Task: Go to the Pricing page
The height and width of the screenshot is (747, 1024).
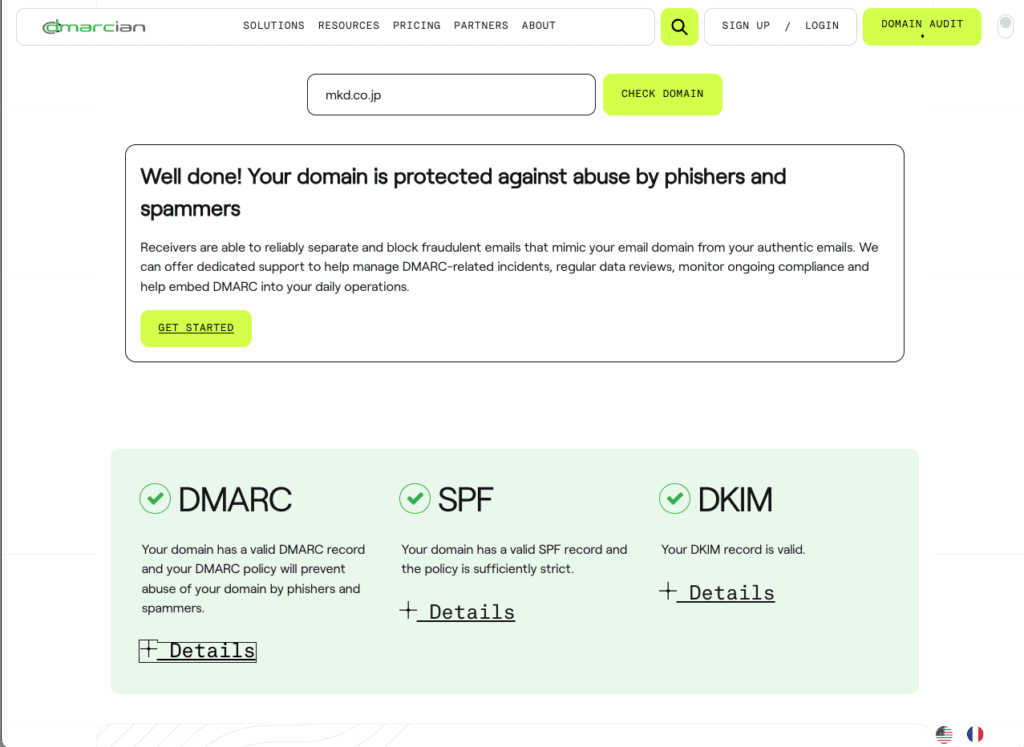Action: [416, 26]
